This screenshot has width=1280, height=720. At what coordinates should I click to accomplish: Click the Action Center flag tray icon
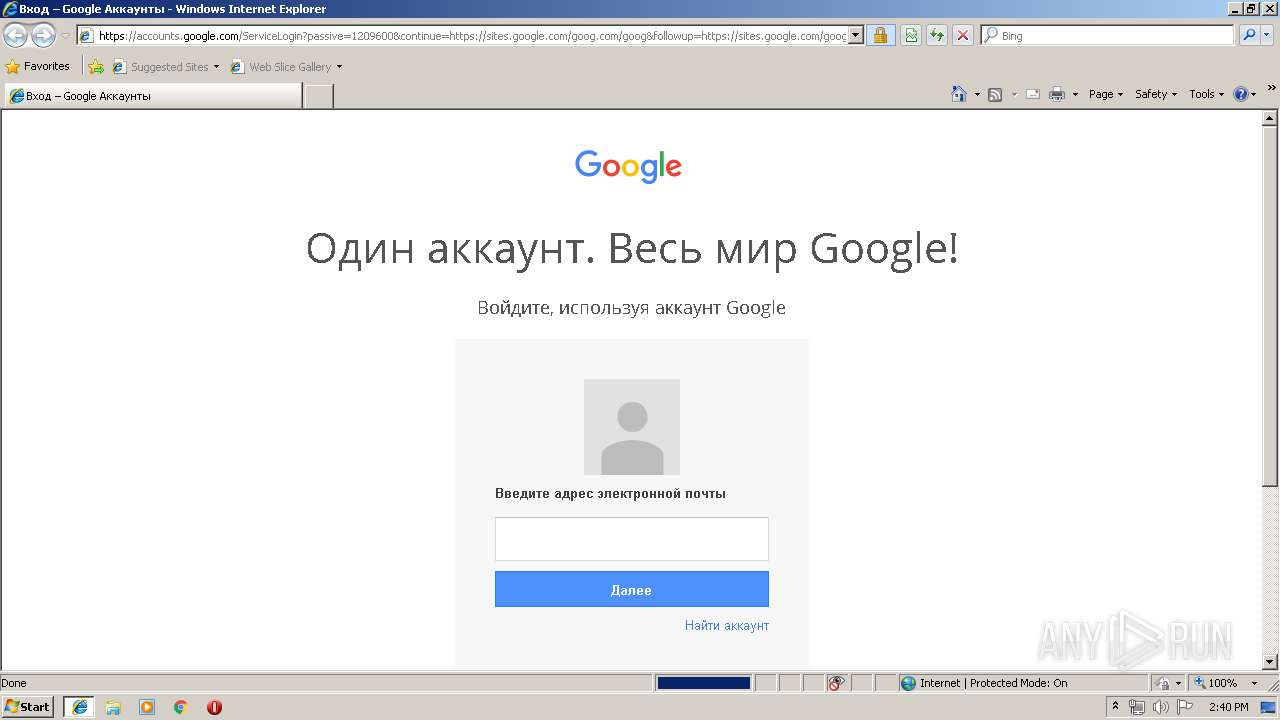[x=1186, y=707]
